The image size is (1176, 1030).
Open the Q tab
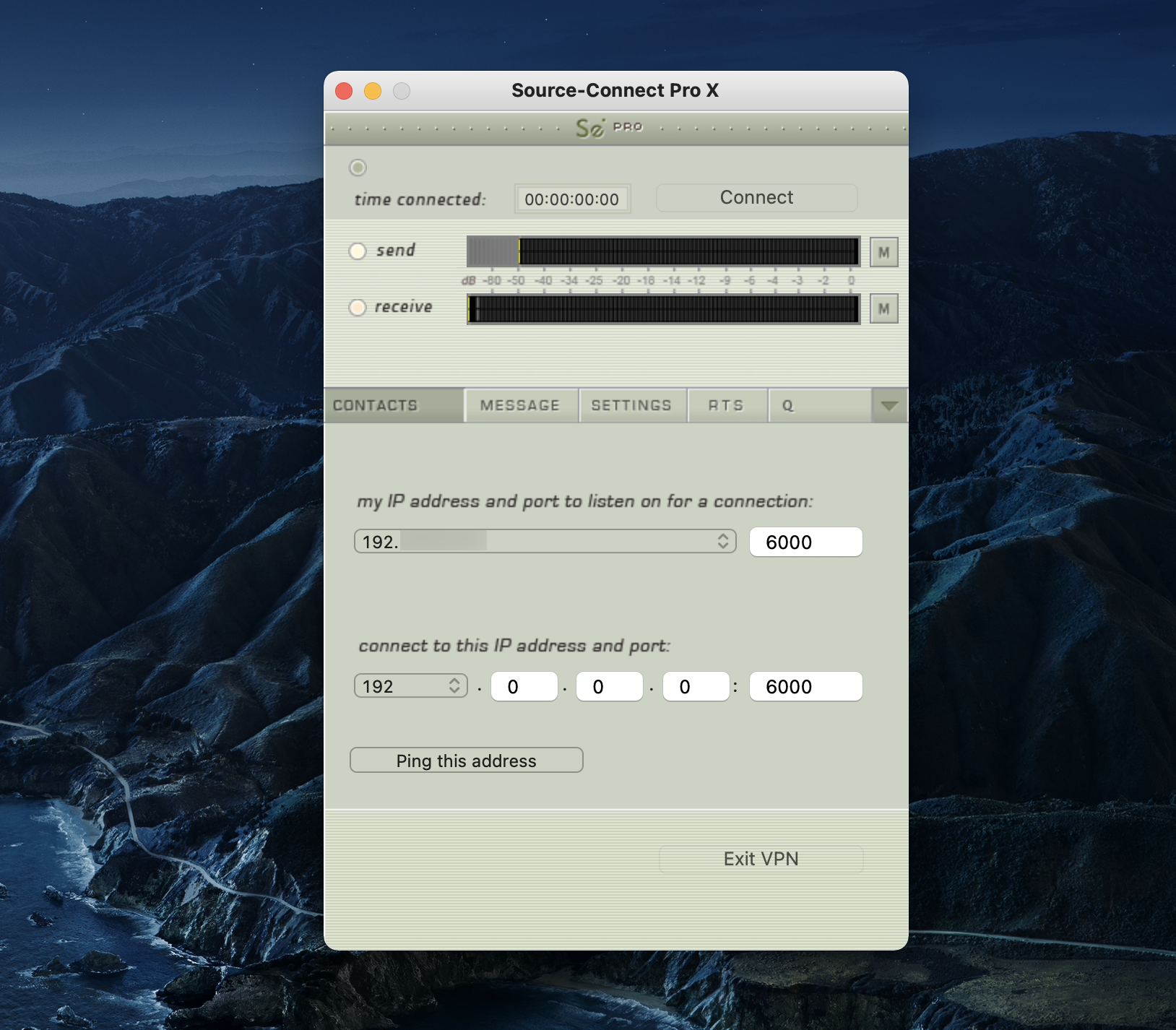tap(788, 406)
